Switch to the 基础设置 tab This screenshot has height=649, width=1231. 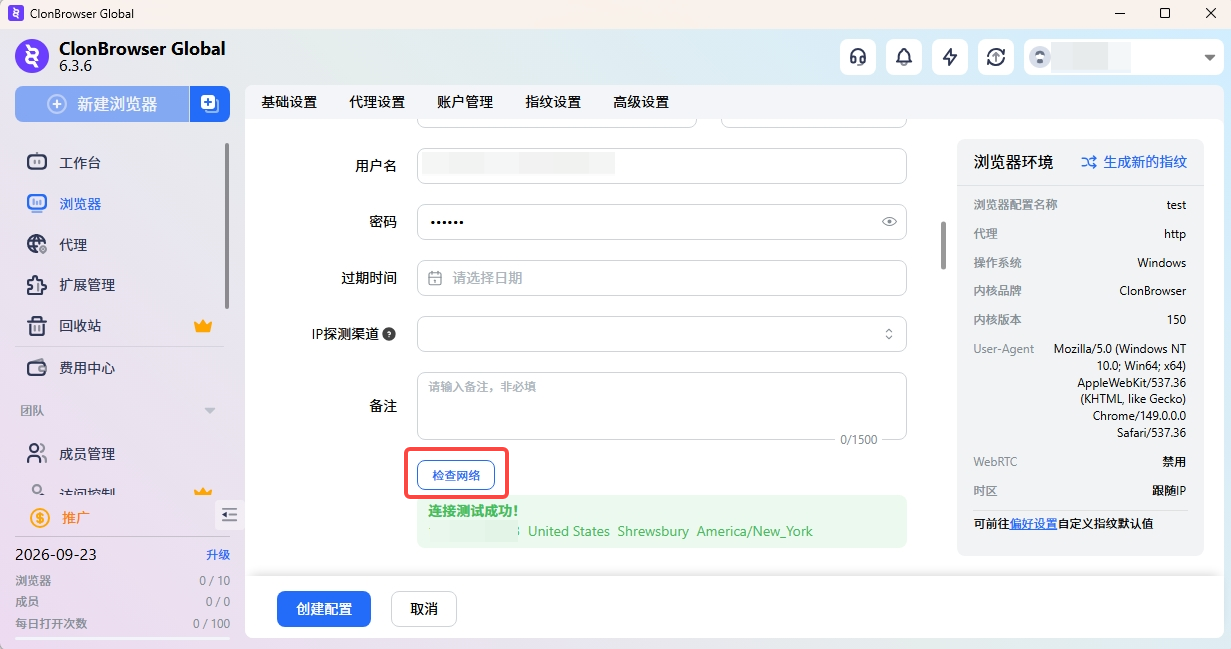(x=289, y=102)
